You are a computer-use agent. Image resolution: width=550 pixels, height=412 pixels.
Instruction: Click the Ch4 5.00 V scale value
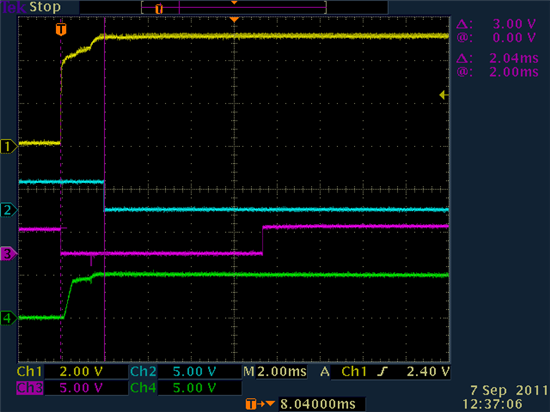coord(194,388)
